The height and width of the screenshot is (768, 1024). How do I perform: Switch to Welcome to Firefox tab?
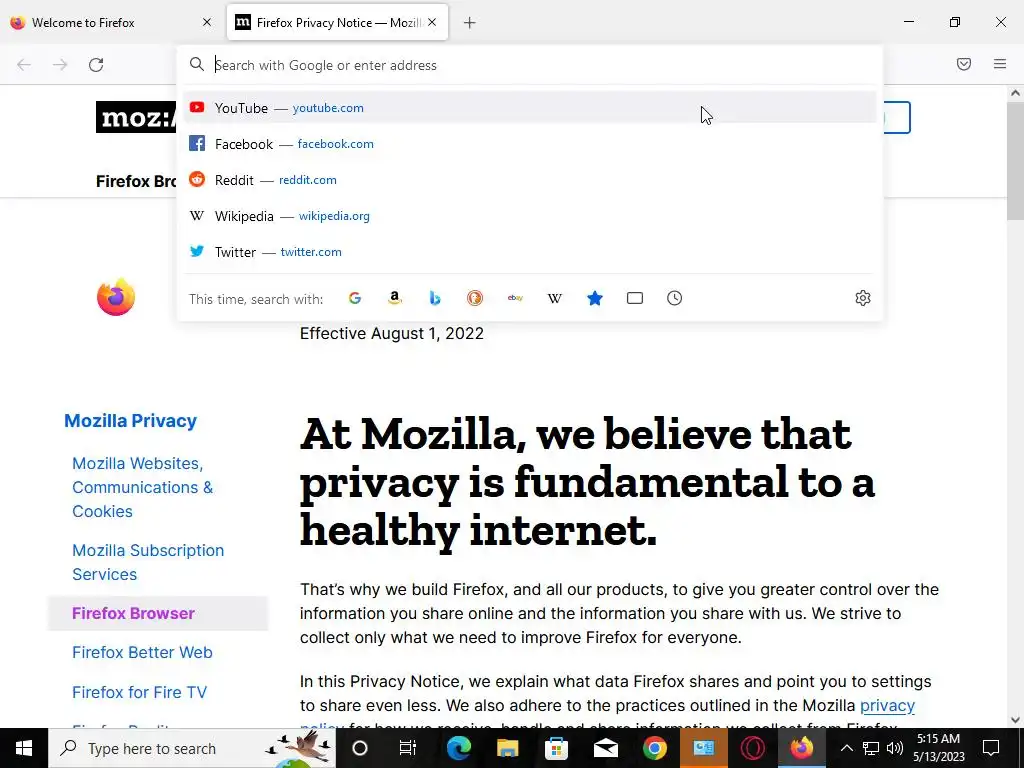(112, 22)
